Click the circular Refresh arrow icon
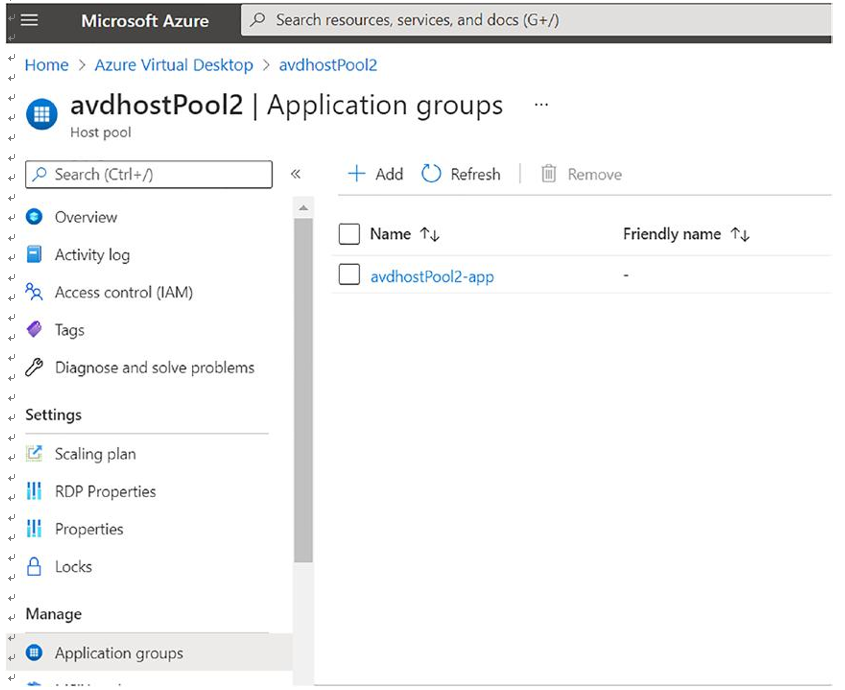This screenshot has height=690, width=845. (x=431, y=174)
